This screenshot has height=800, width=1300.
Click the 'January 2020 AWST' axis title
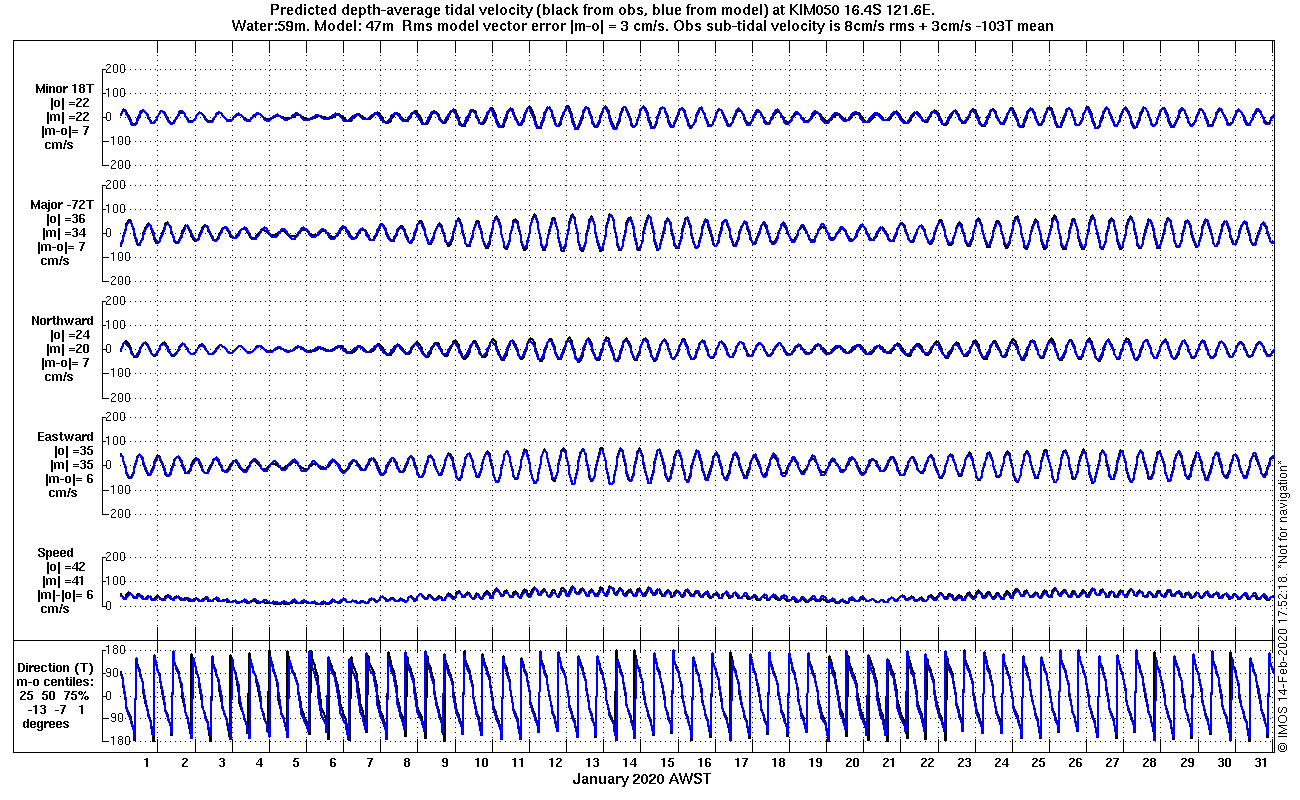pos(642,779)
